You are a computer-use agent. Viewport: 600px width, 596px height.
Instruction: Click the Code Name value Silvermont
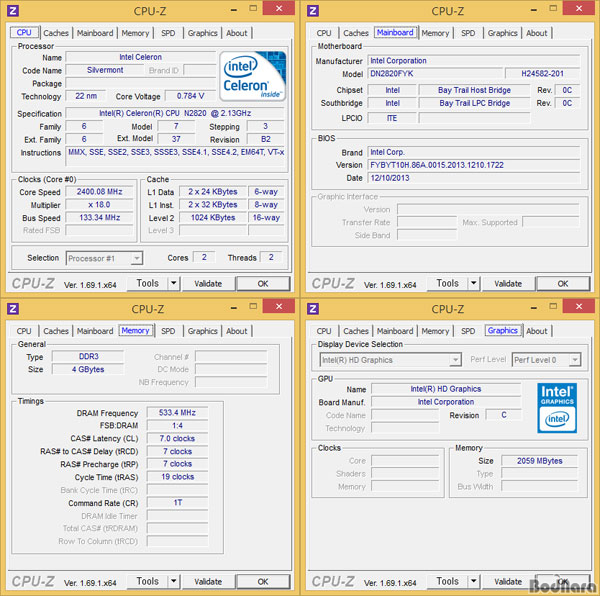click(x=105, y=70)
